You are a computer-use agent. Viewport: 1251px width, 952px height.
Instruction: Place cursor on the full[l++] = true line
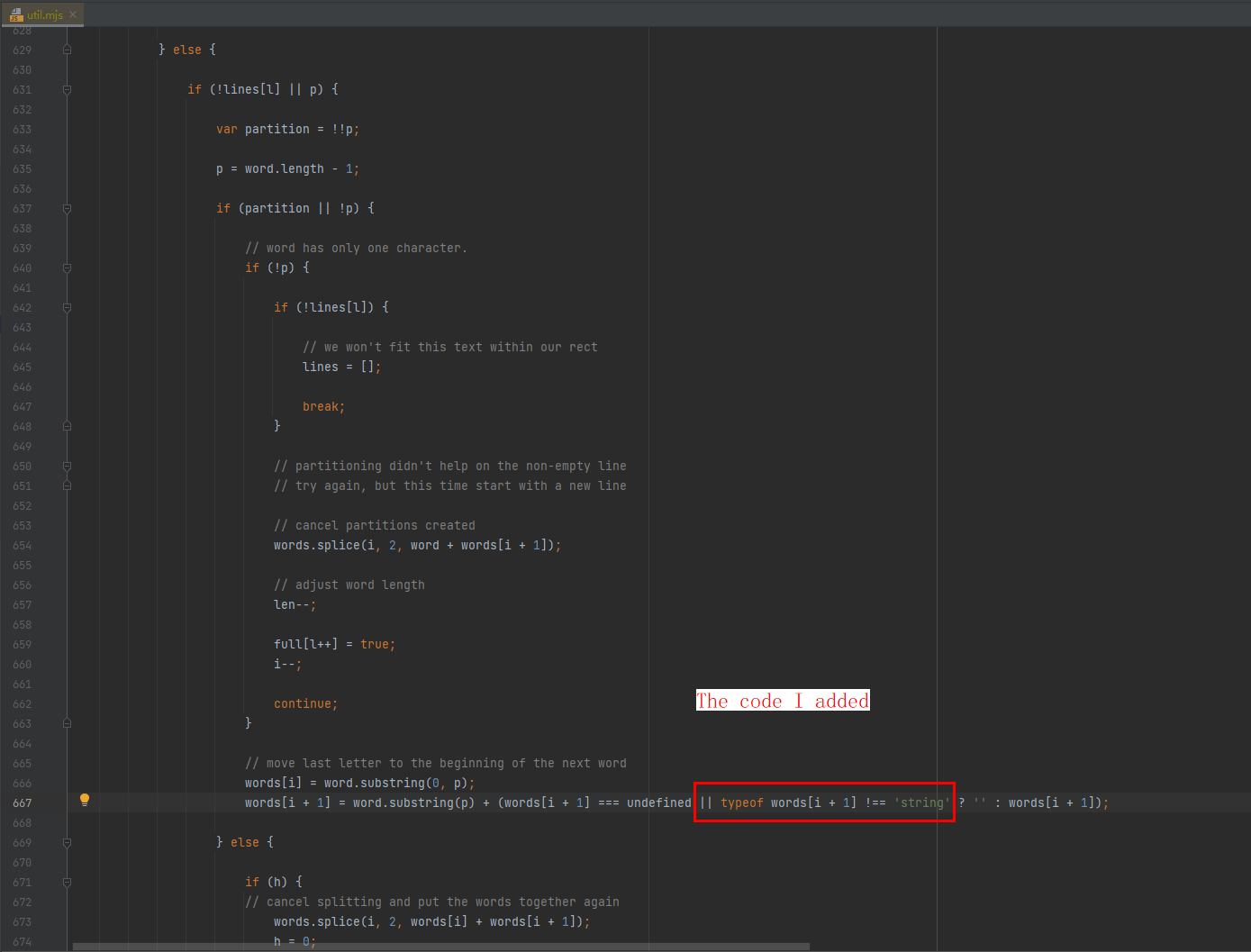[333, 644]
